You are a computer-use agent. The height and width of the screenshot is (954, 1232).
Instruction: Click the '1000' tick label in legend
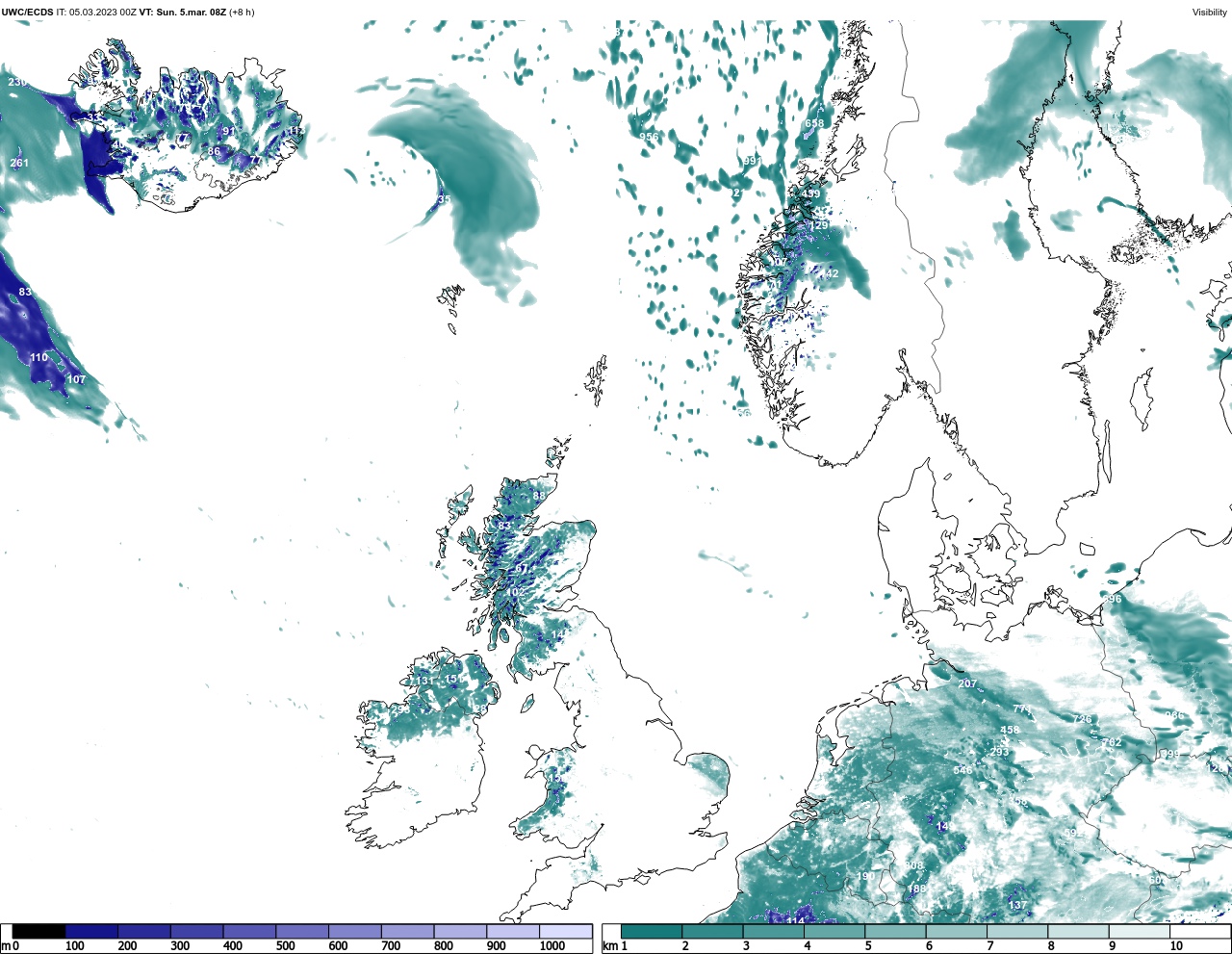(x=552, y=946)
